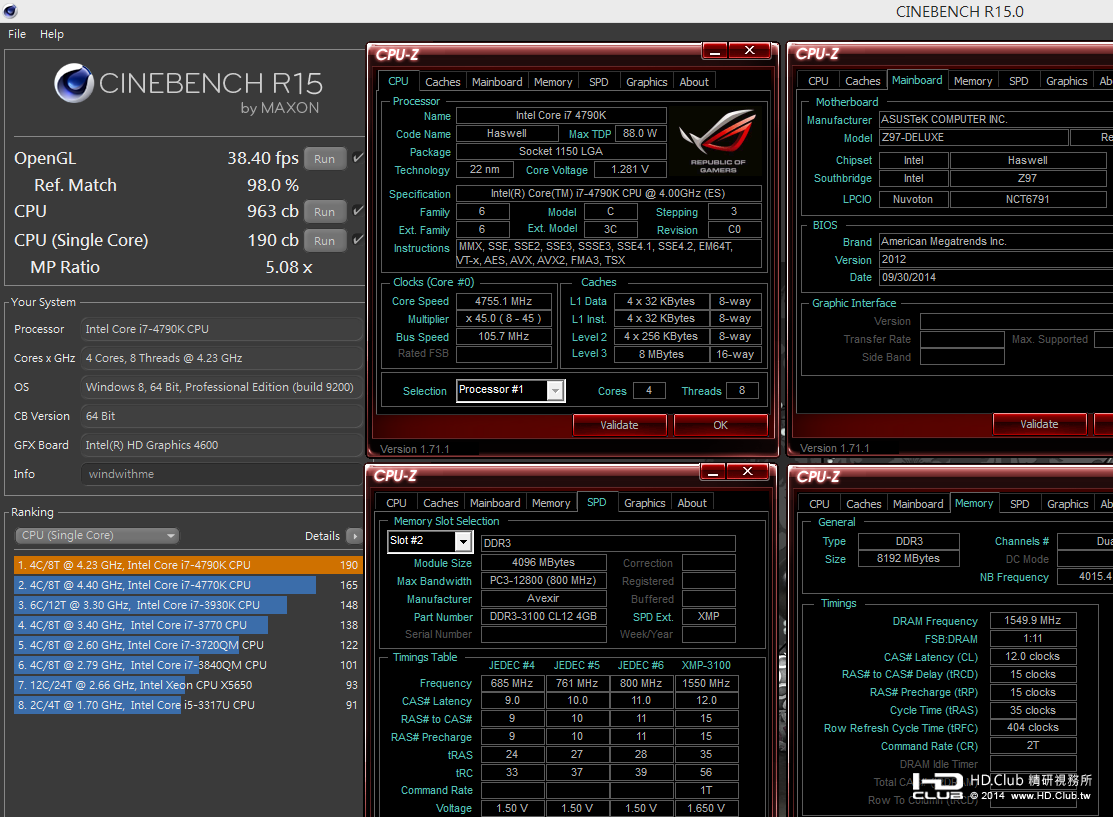Toggle the OpenGL test checkbox
Image resolution: width=1113 pixels, height=817 pixels.
358,158
